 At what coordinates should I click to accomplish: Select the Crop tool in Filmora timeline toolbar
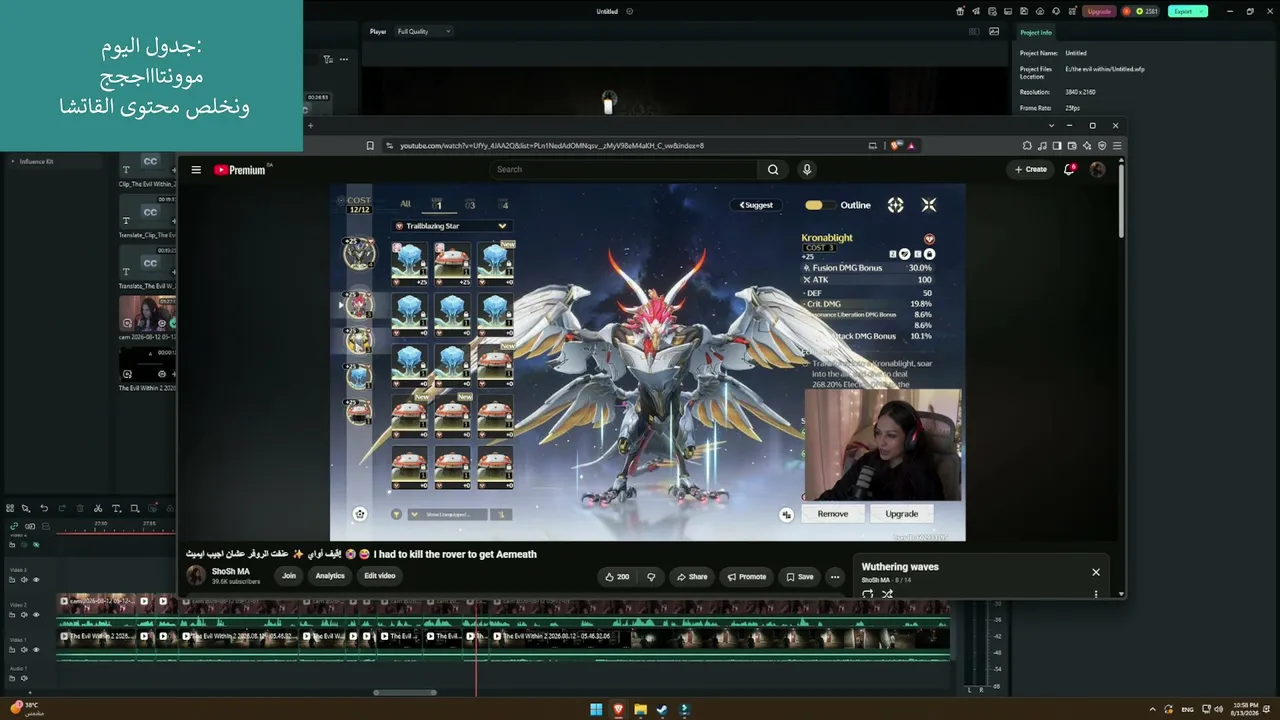click(x=135, y=509)
